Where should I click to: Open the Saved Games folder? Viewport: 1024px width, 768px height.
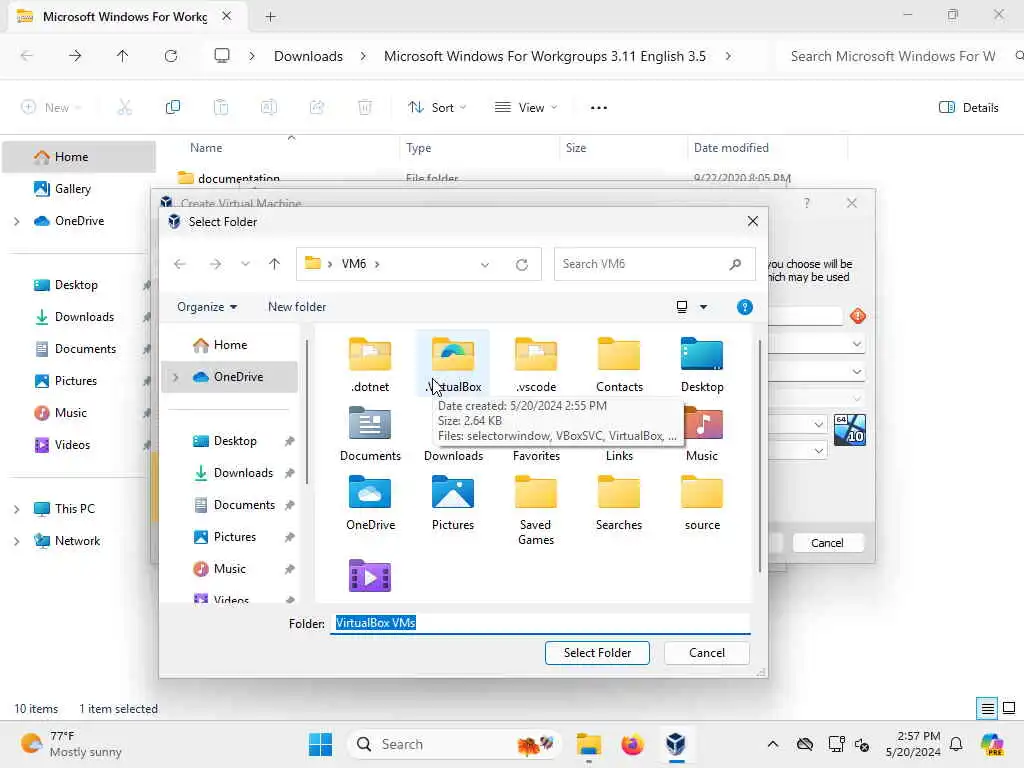[x=536, y=510]
